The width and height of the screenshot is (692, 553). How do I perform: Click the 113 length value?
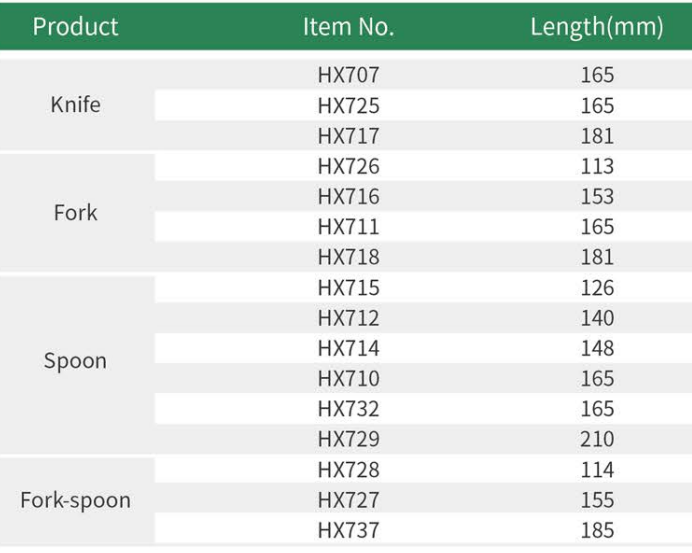click(x=597, y=166)
